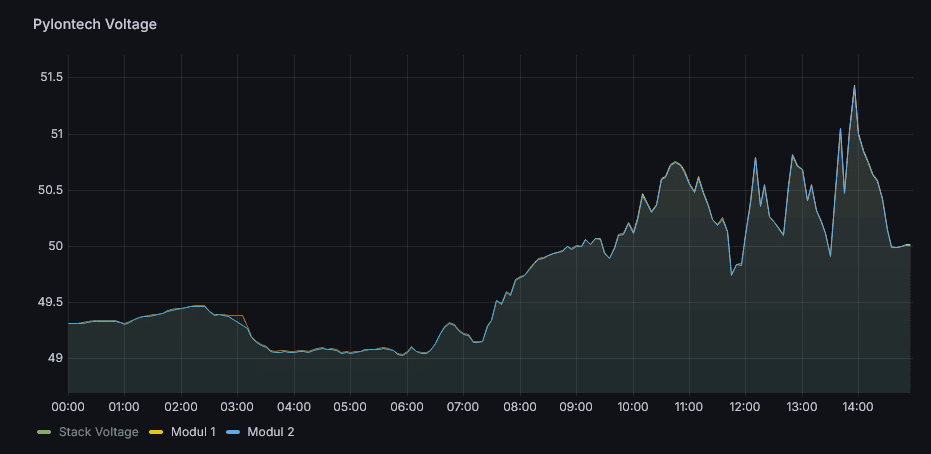Click the 14:00 time axis label
Viewport: 931px width, 454px height.
click(859, 407)
